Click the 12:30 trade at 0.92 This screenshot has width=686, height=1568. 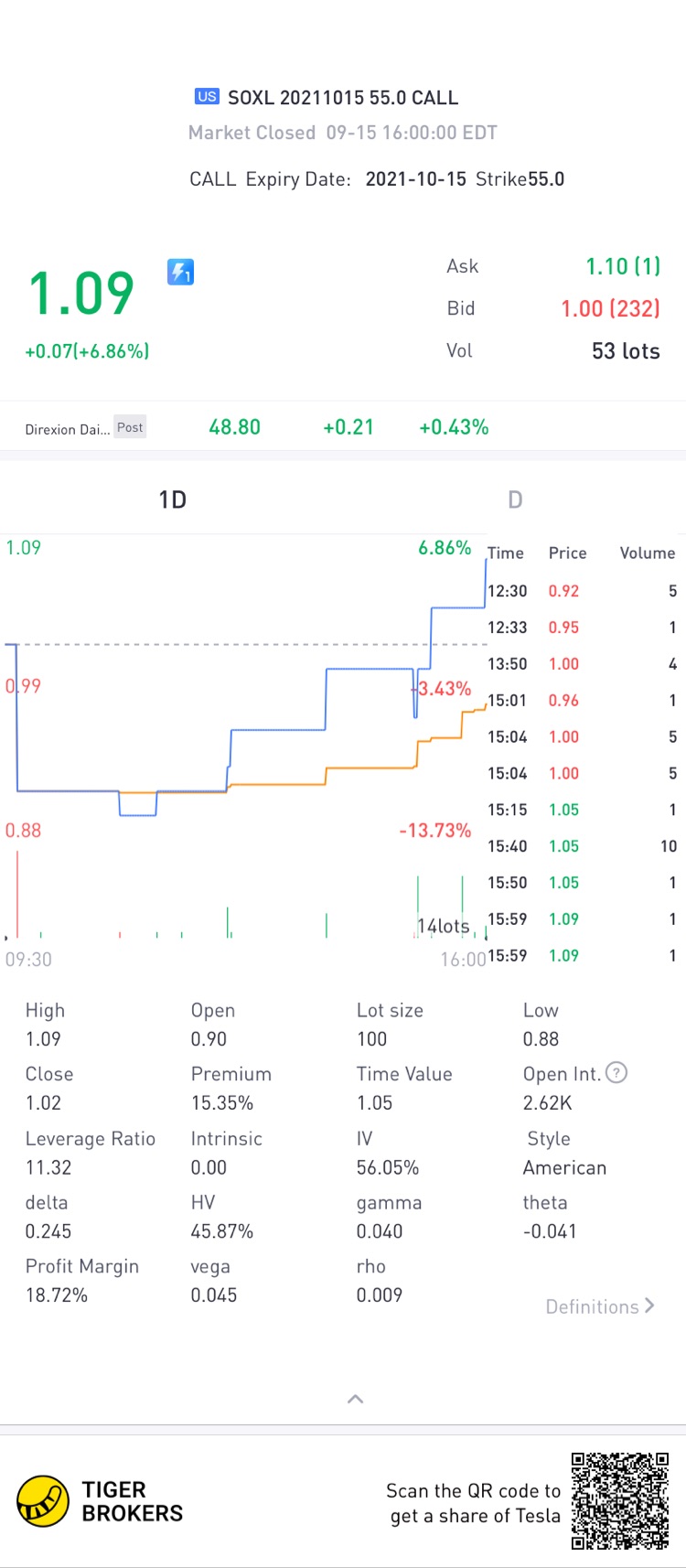point(581,591)
